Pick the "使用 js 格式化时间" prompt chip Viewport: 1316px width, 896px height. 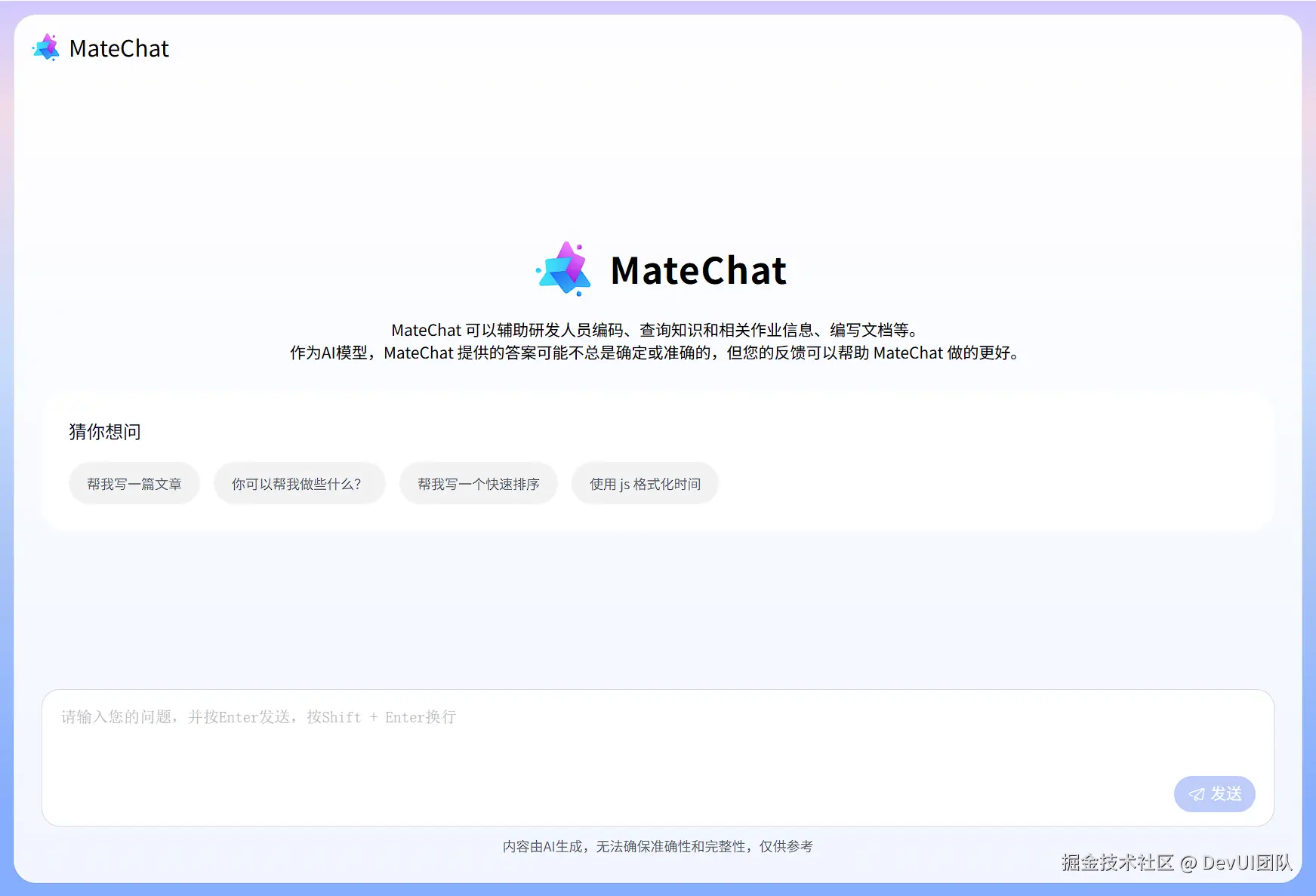click(x=645, y=484)
